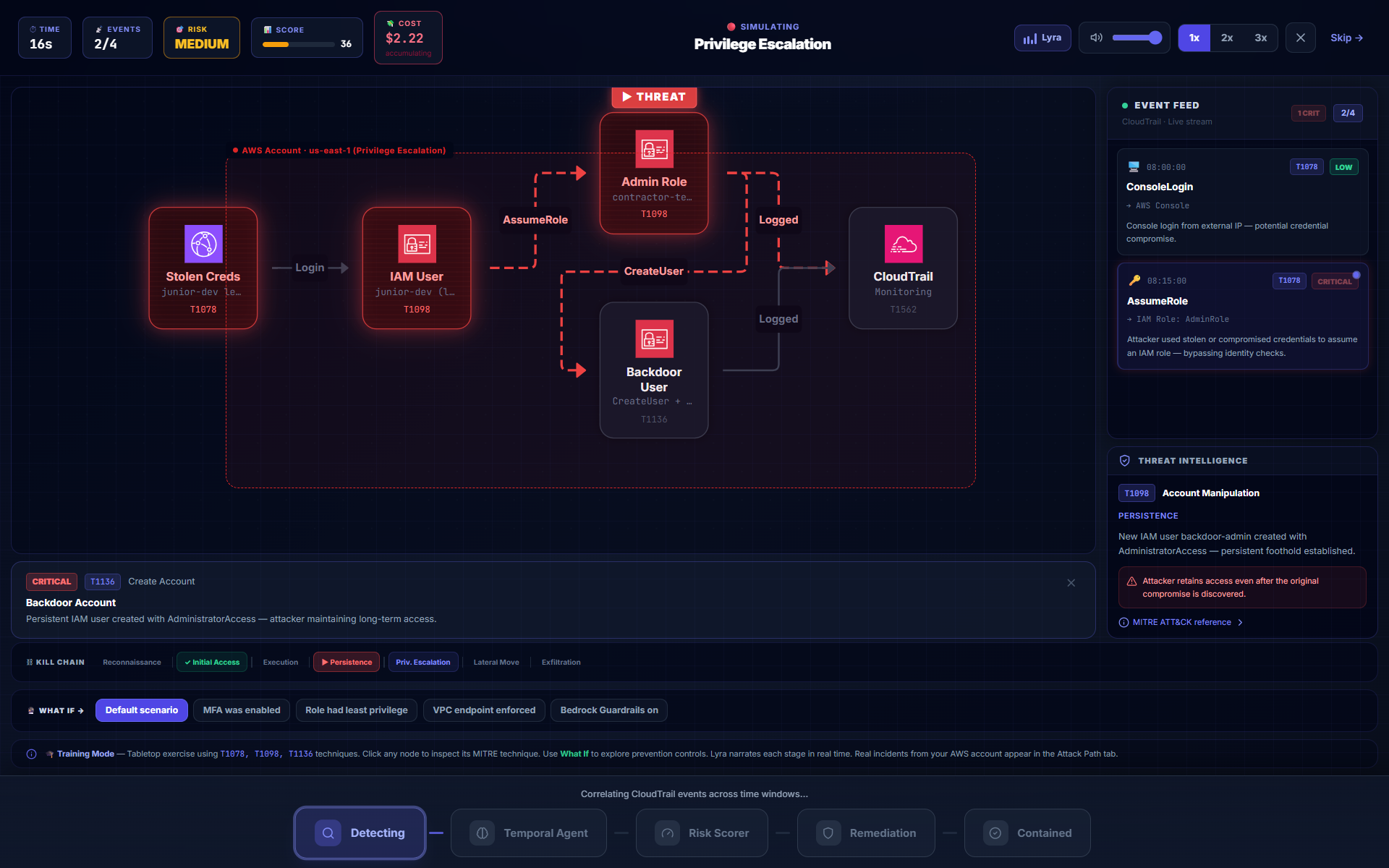1389x868 pixels.
Task: Select the Admin Role node icon
Action: tap(654, 149)
